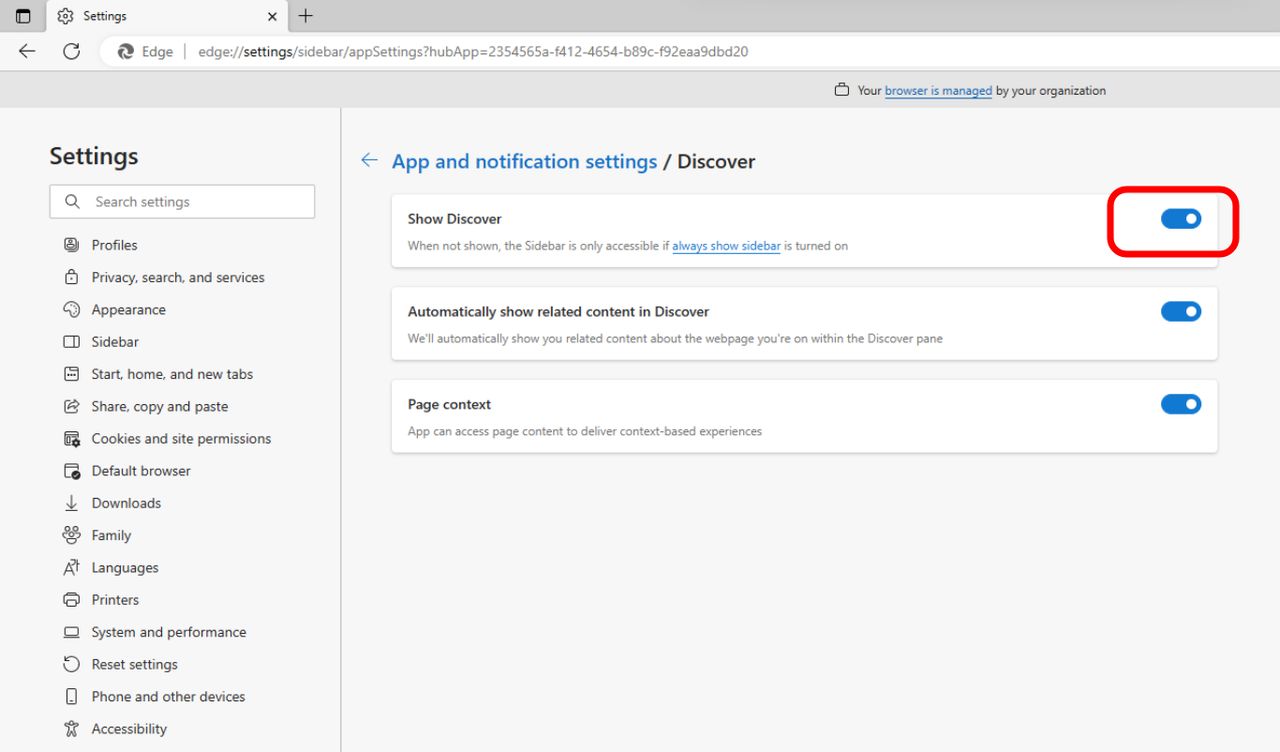The width and height of the screenshot is (1280, 752).
Task: Click the Phone and other devices icon
Action: [71, 696]
